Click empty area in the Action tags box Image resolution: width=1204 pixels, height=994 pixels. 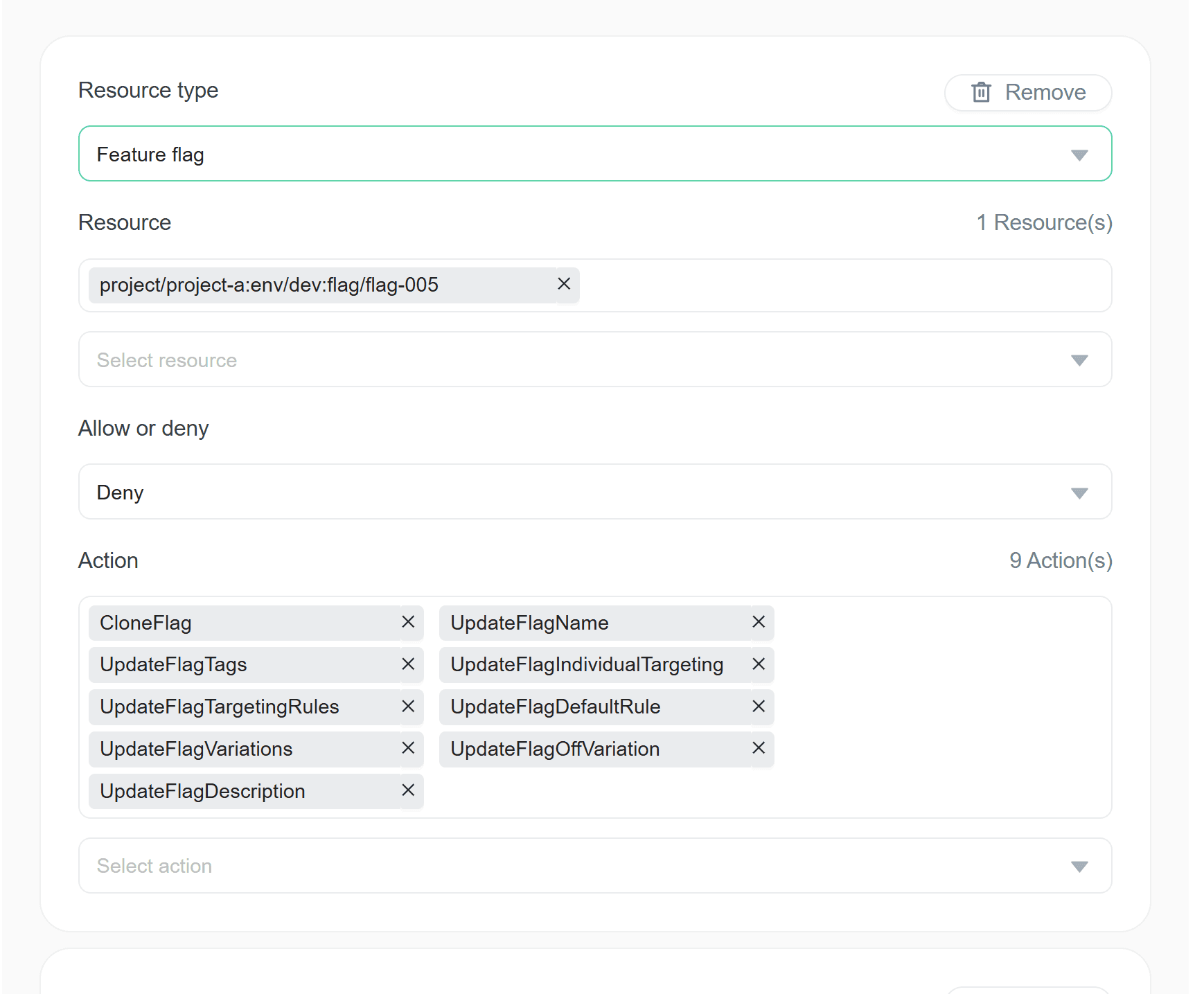935,707
